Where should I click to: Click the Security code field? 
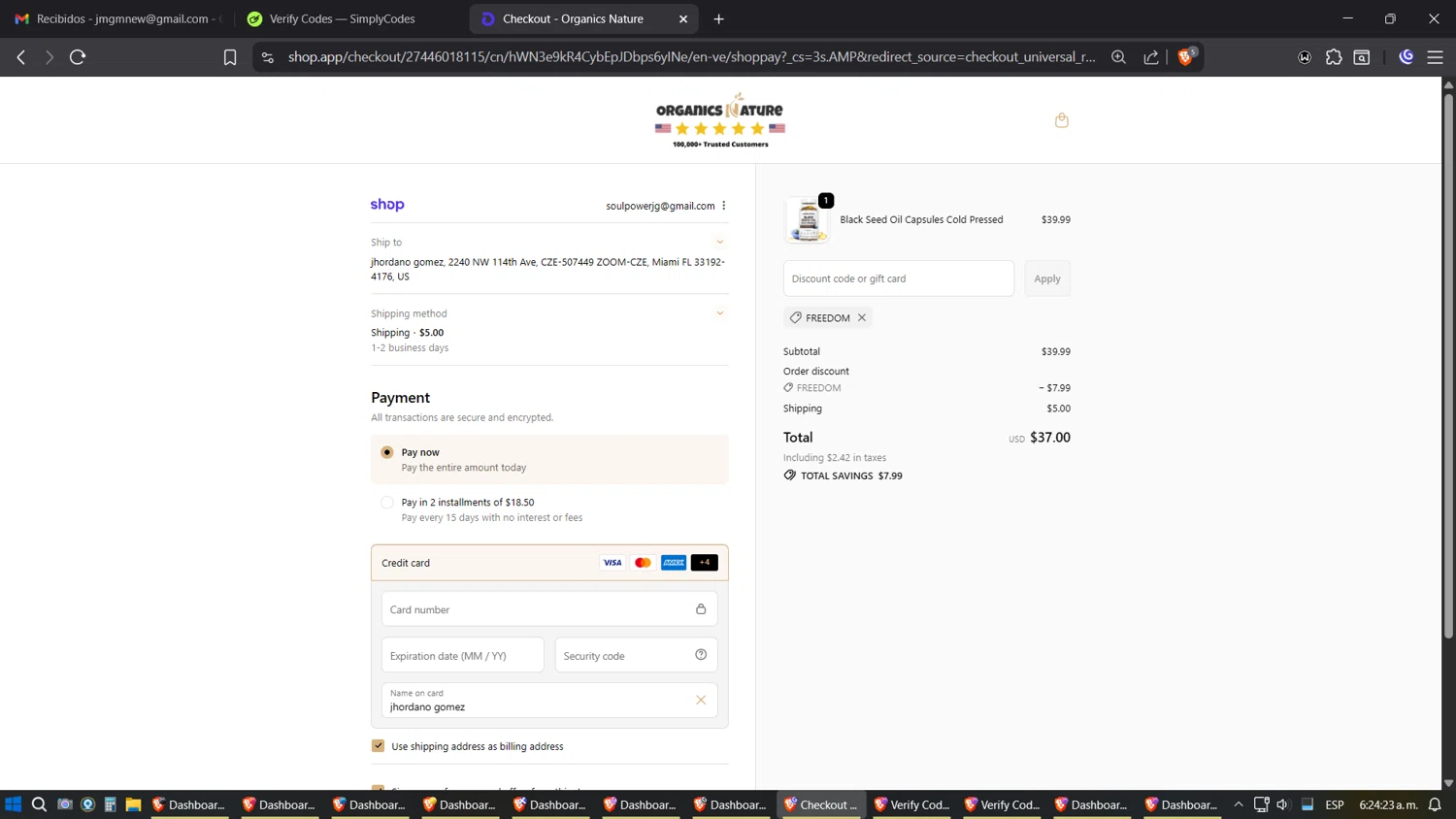(x=636, y=655)
